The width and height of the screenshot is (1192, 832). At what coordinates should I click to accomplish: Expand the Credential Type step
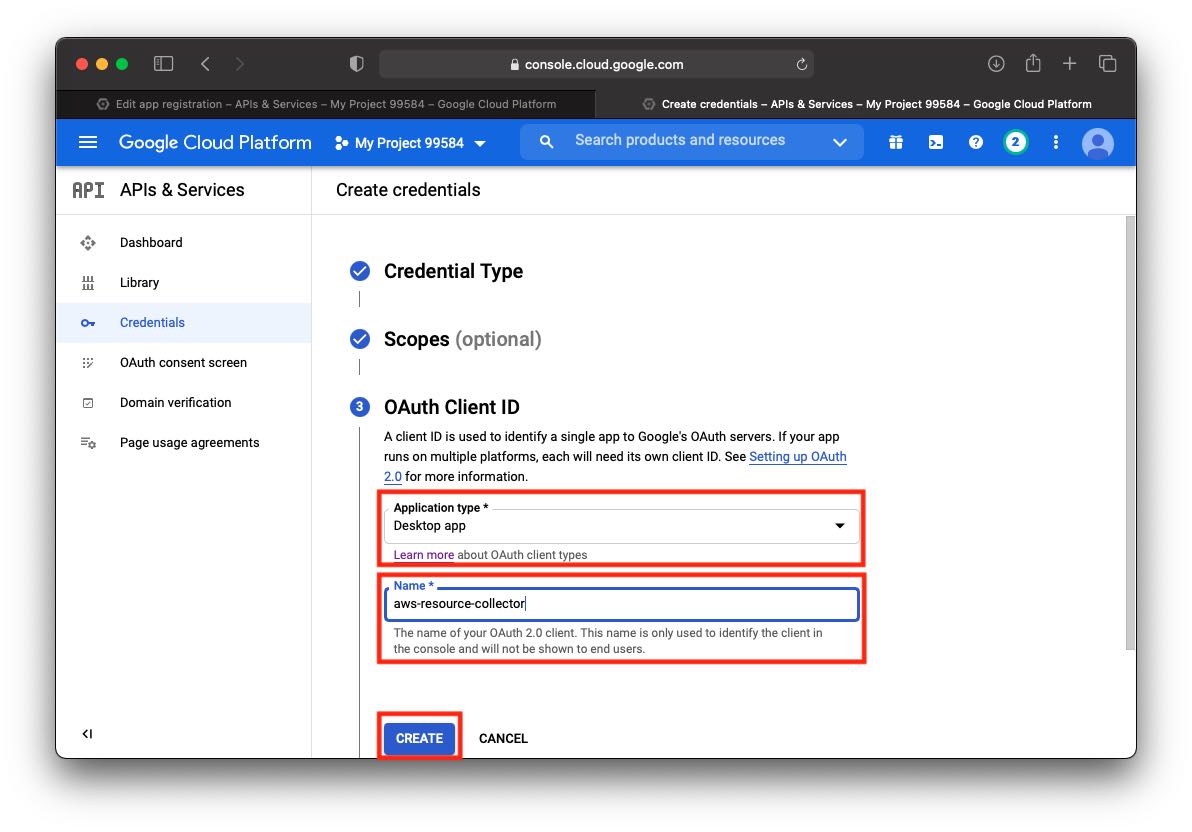click(453, 272)
